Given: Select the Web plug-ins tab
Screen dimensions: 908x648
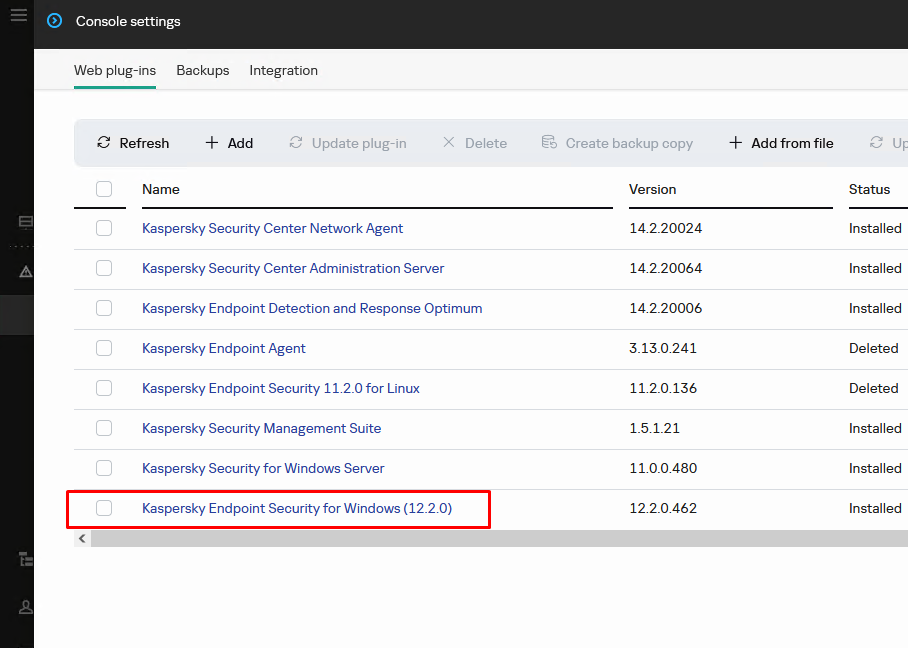Looking at the screenshot, I should (115, 71).
